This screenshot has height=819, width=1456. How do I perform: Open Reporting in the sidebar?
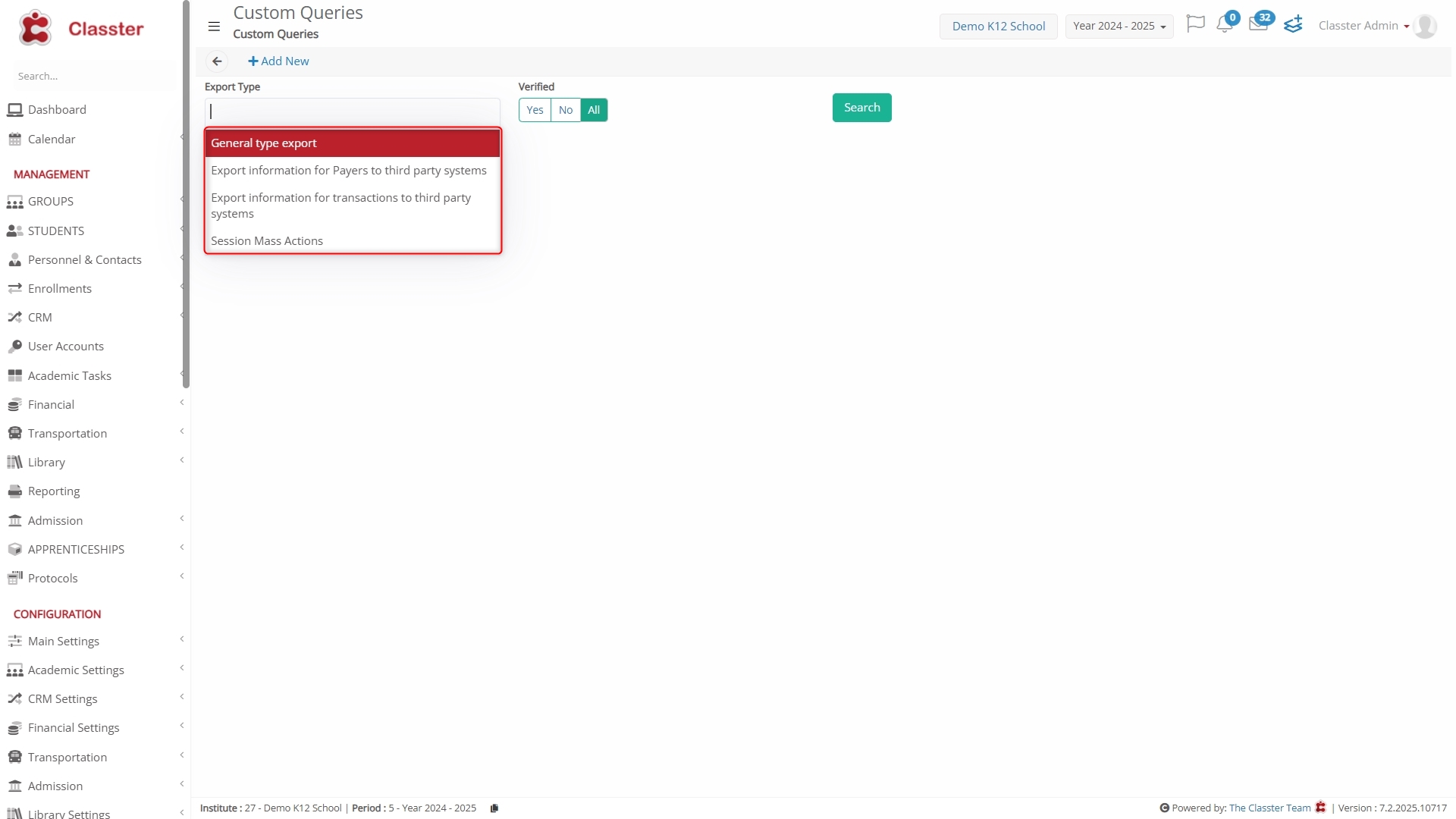click(54, 491)
